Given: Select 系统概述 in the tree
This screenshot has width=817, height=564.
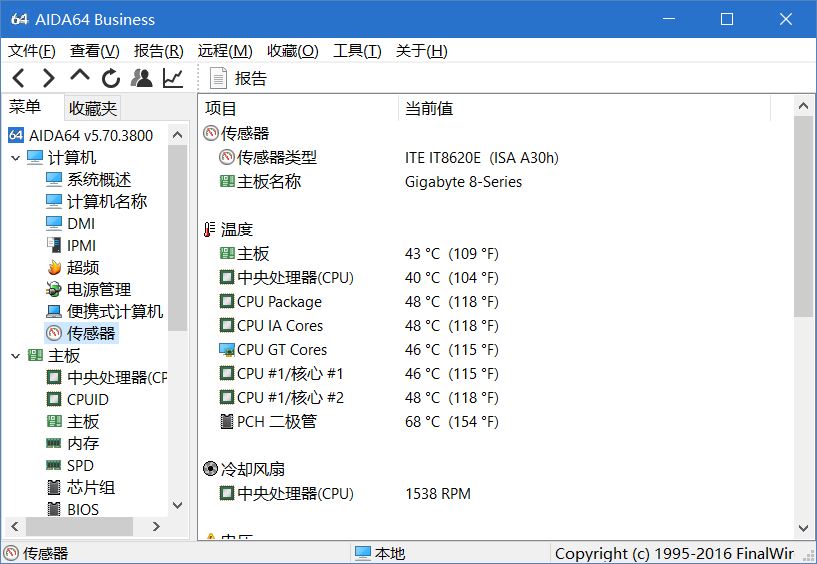Looking at the screenshot, I should 98,179.
